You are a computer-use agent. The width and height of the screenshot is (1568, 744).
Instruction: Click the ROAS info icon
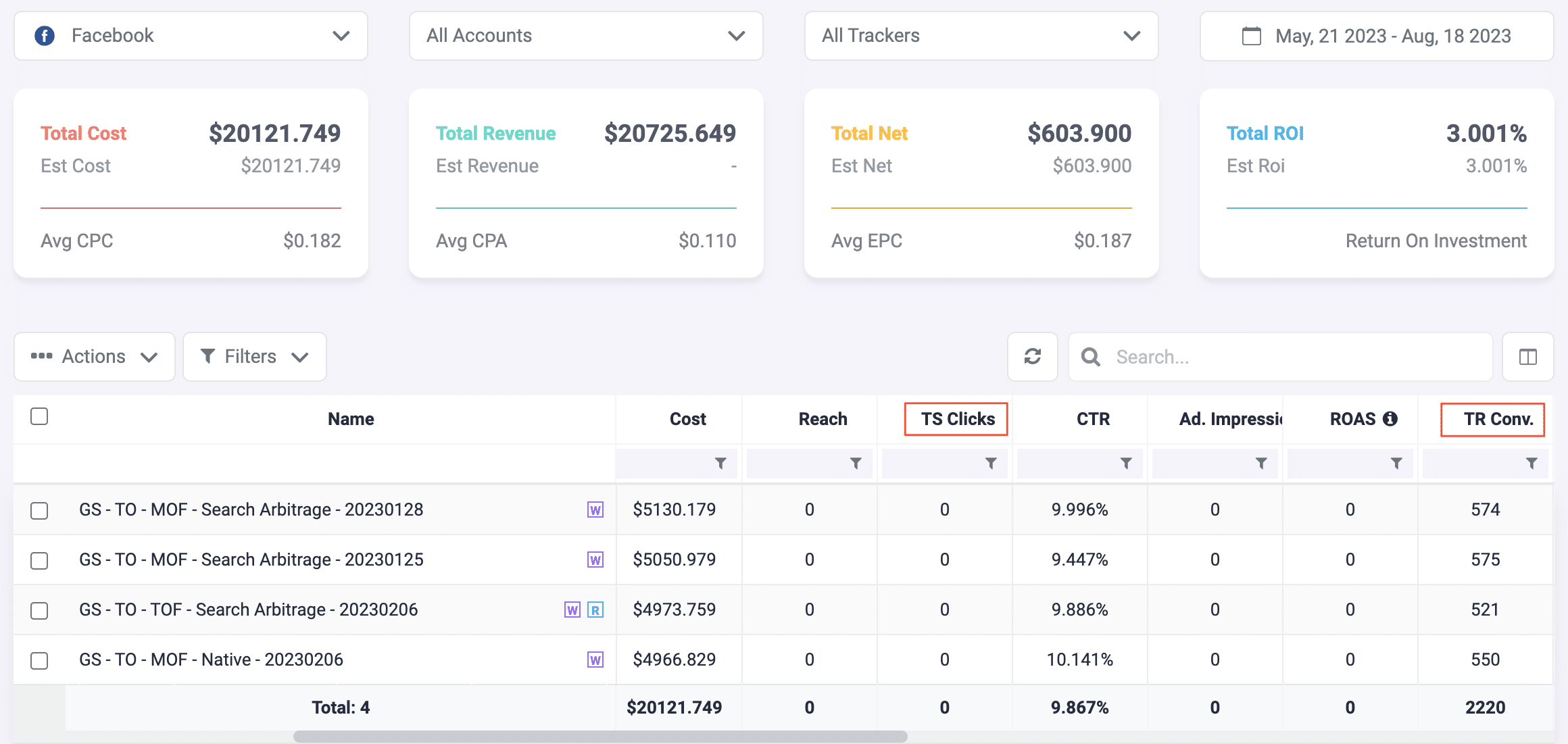click(1390, 419)
